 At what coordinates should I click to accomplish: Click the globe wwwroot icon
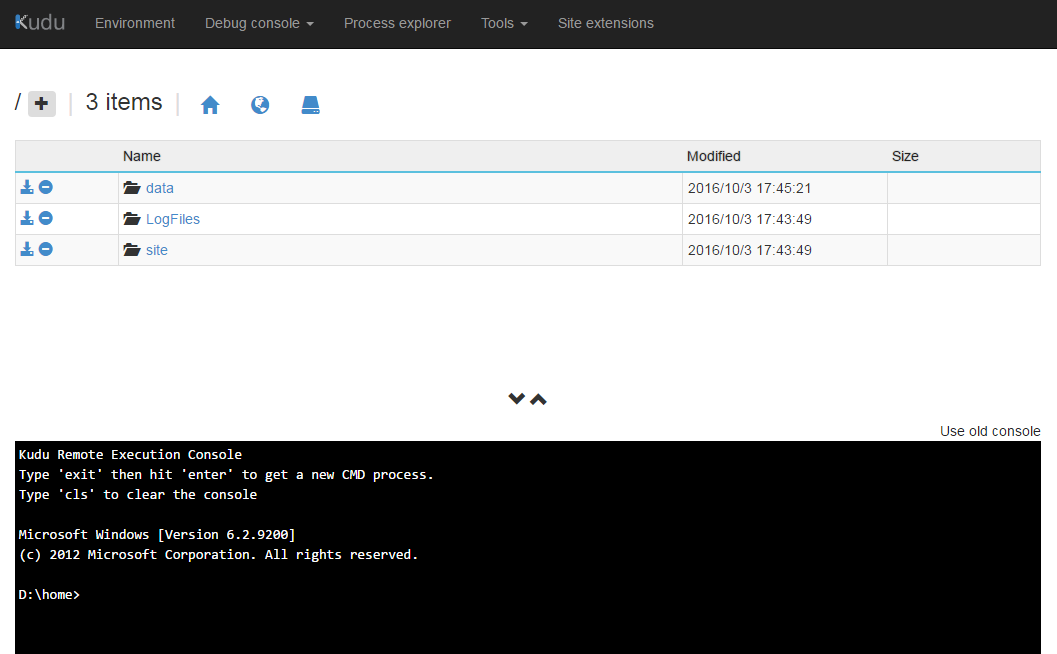(x=260, y=105)
